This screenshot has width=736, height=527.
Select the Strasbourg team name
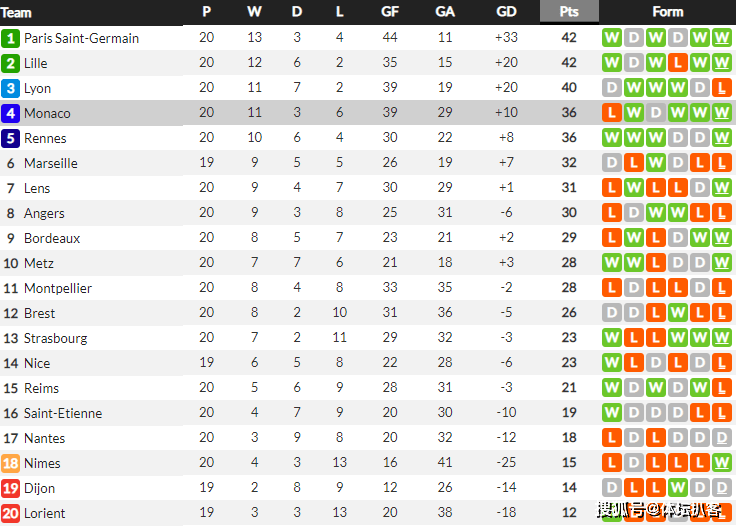pyautogui.click(x=55, y=338)
